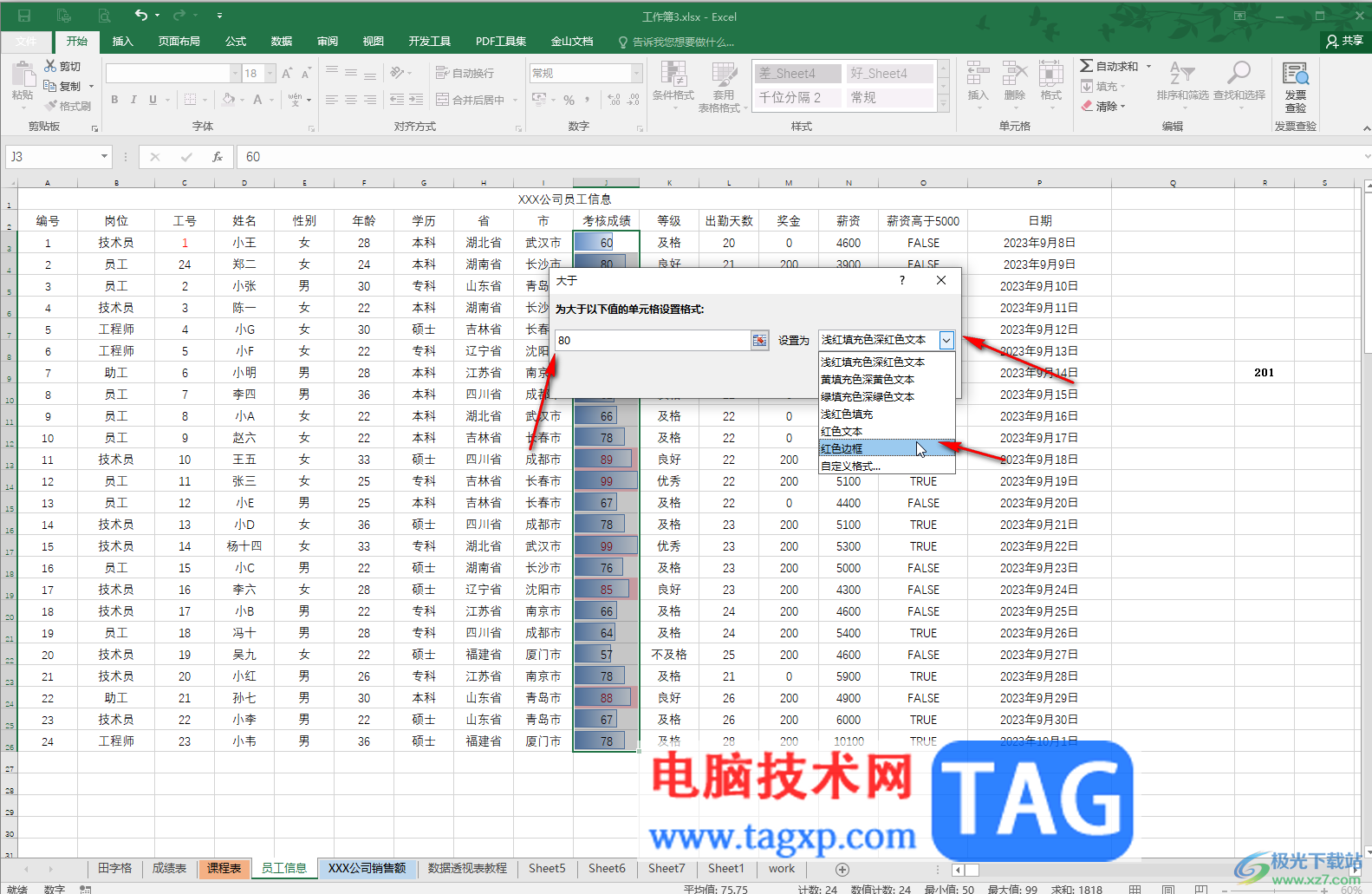
Task: Select 自定义格式... option in the list
Action: click(887, 466)
